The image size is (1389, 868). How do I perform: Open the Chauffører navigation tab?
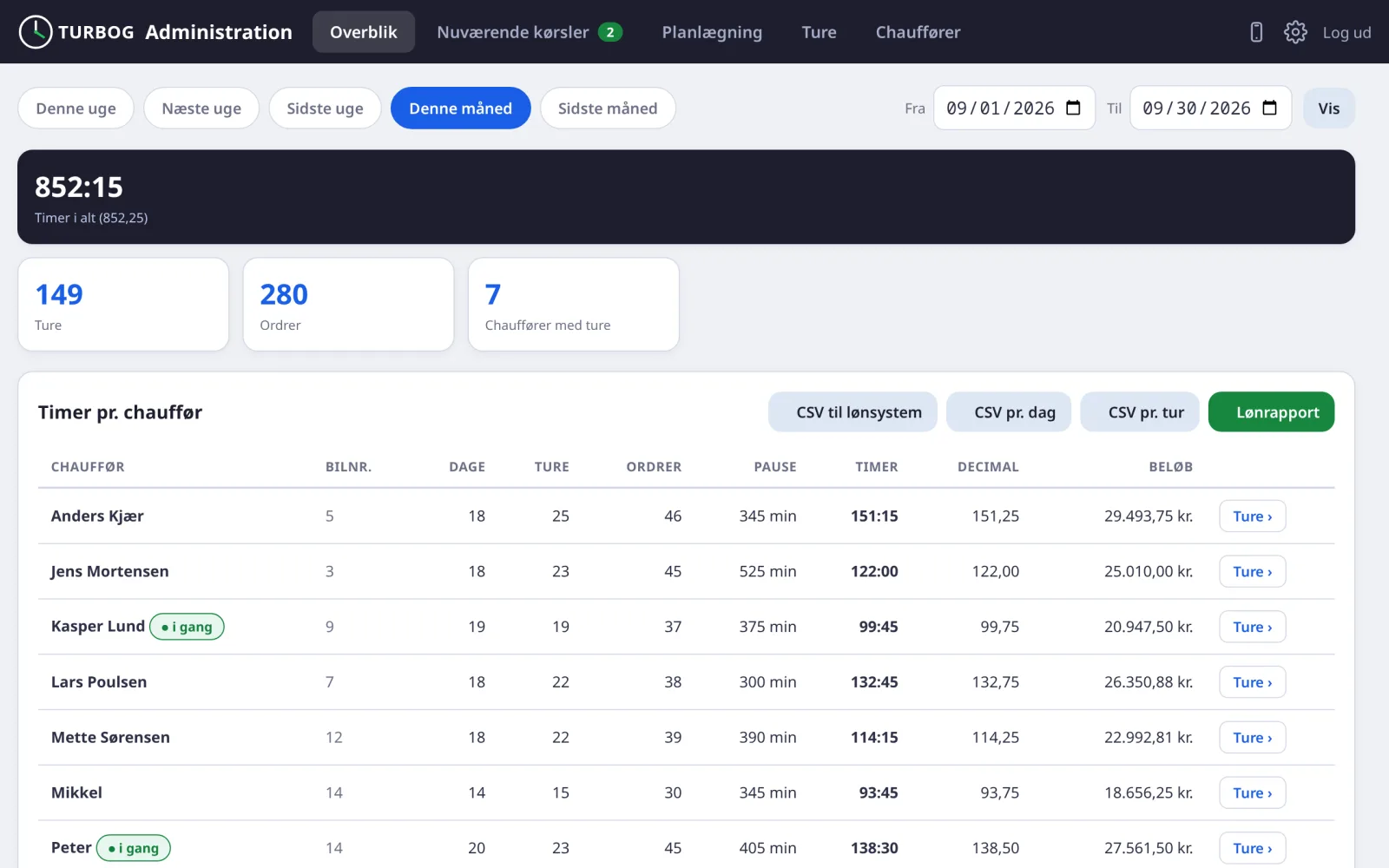(918, 32)
